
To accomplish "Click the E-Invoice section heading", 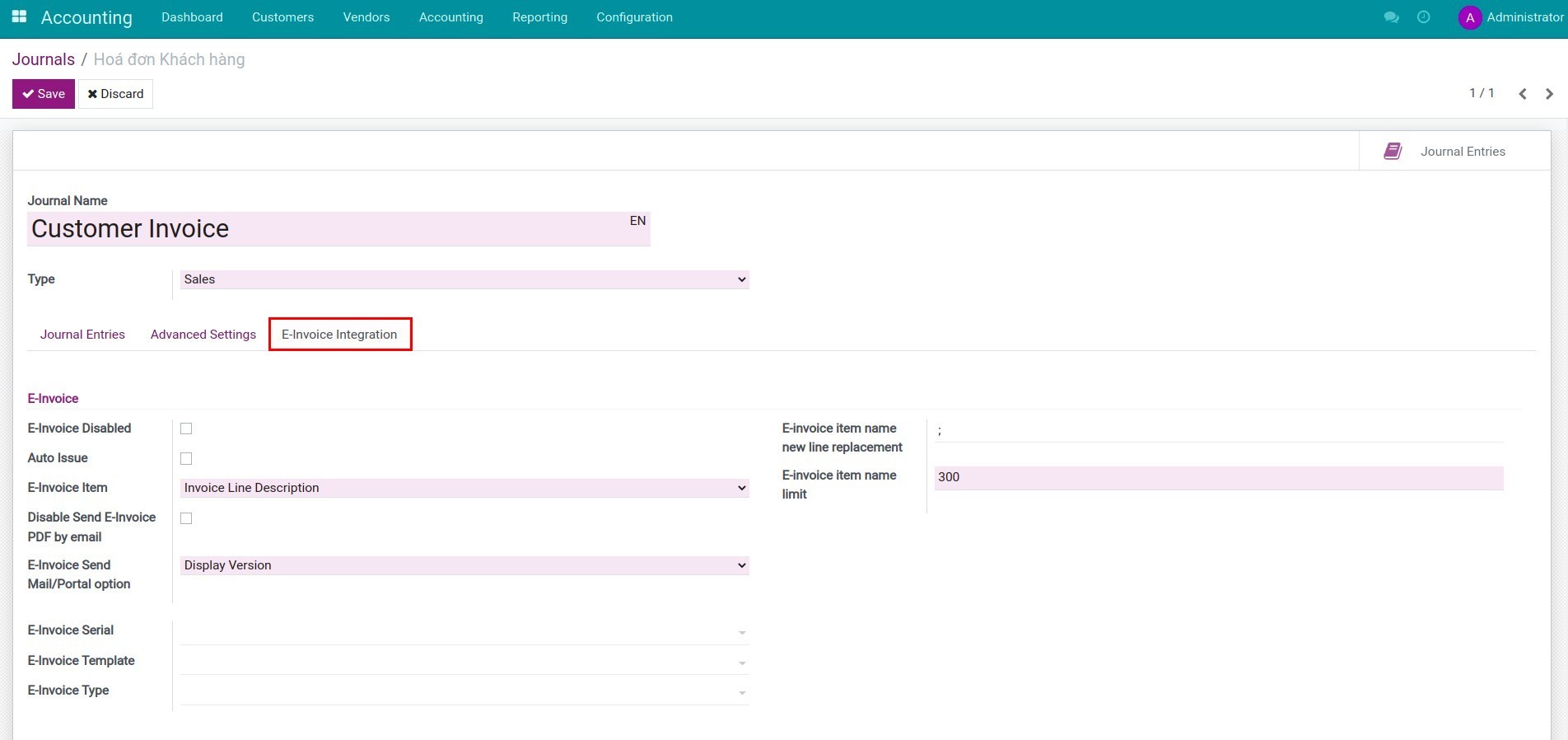I will tap(54, 398).
